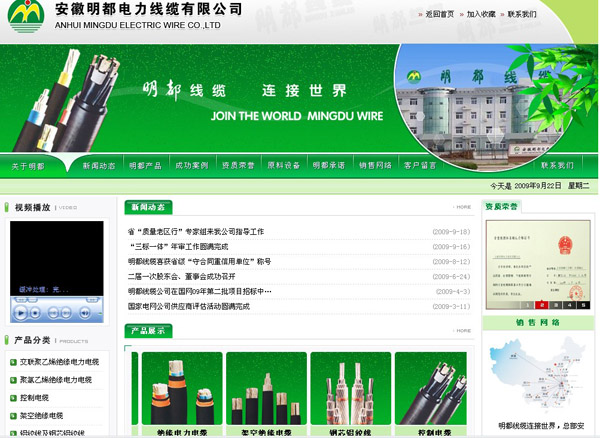Image resolution: width=600 pixels, height=438 pixels.
Task: Skip to previous track in media player
Action: [x=53, y=313]
